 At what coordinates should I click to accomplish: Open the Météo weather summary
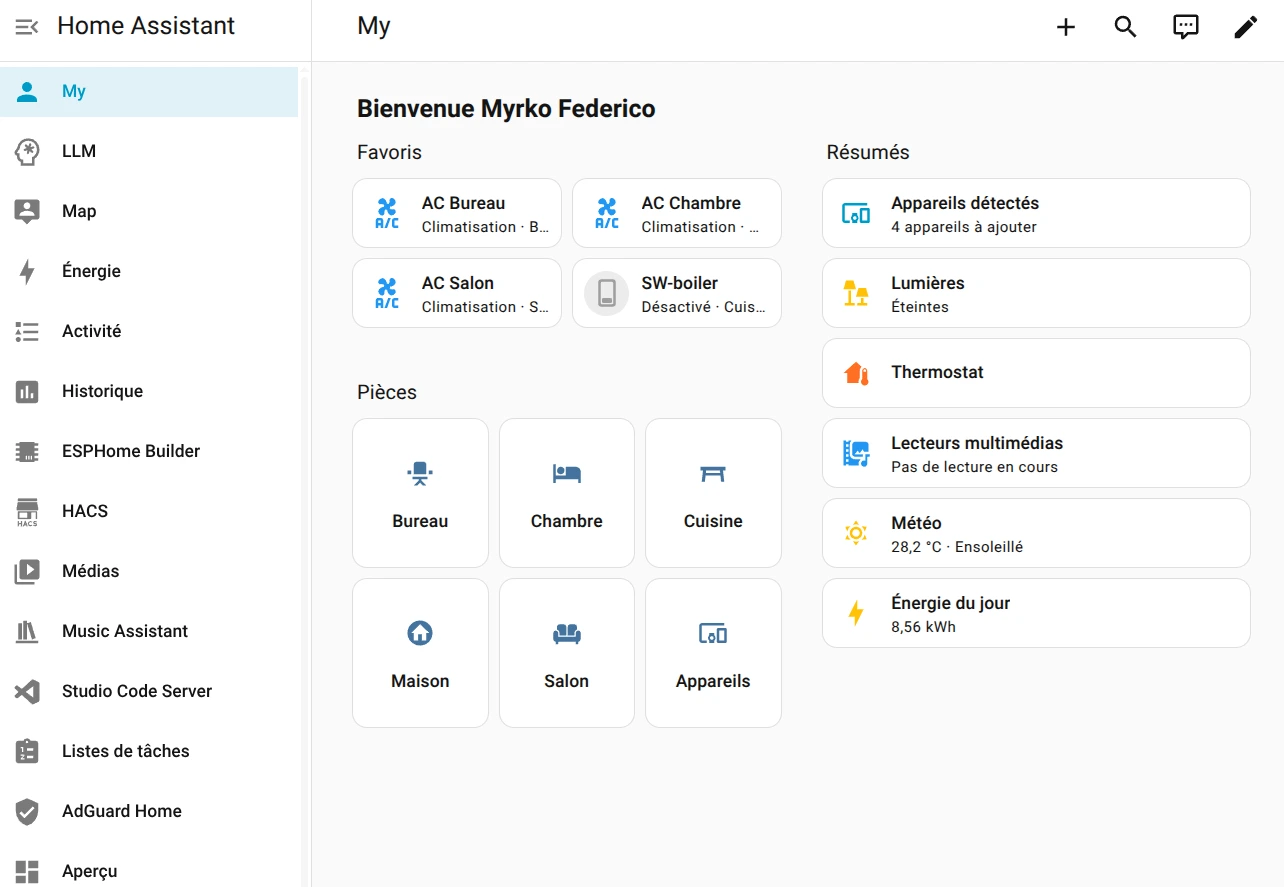(1035, 533)
